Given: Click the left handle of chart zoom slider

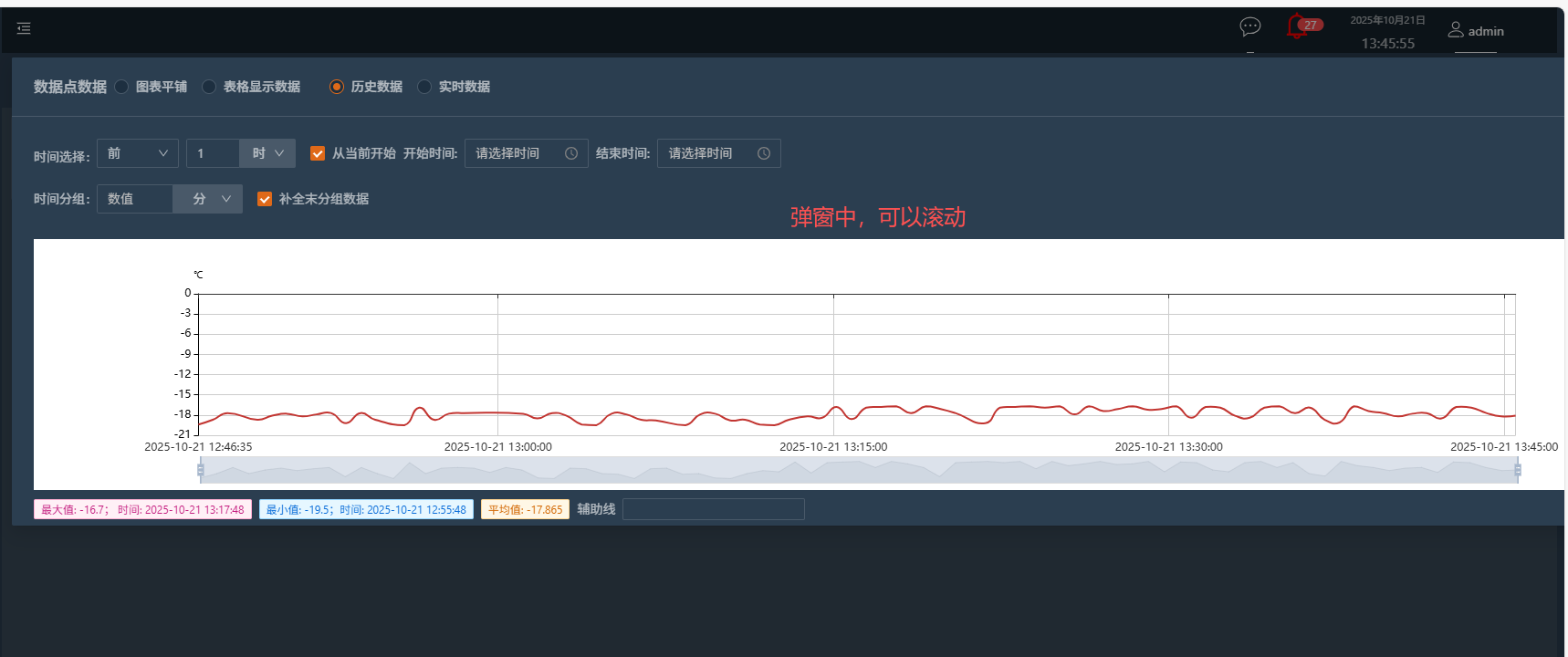Looking at the screenshot, I should click(x=201, y=470).
